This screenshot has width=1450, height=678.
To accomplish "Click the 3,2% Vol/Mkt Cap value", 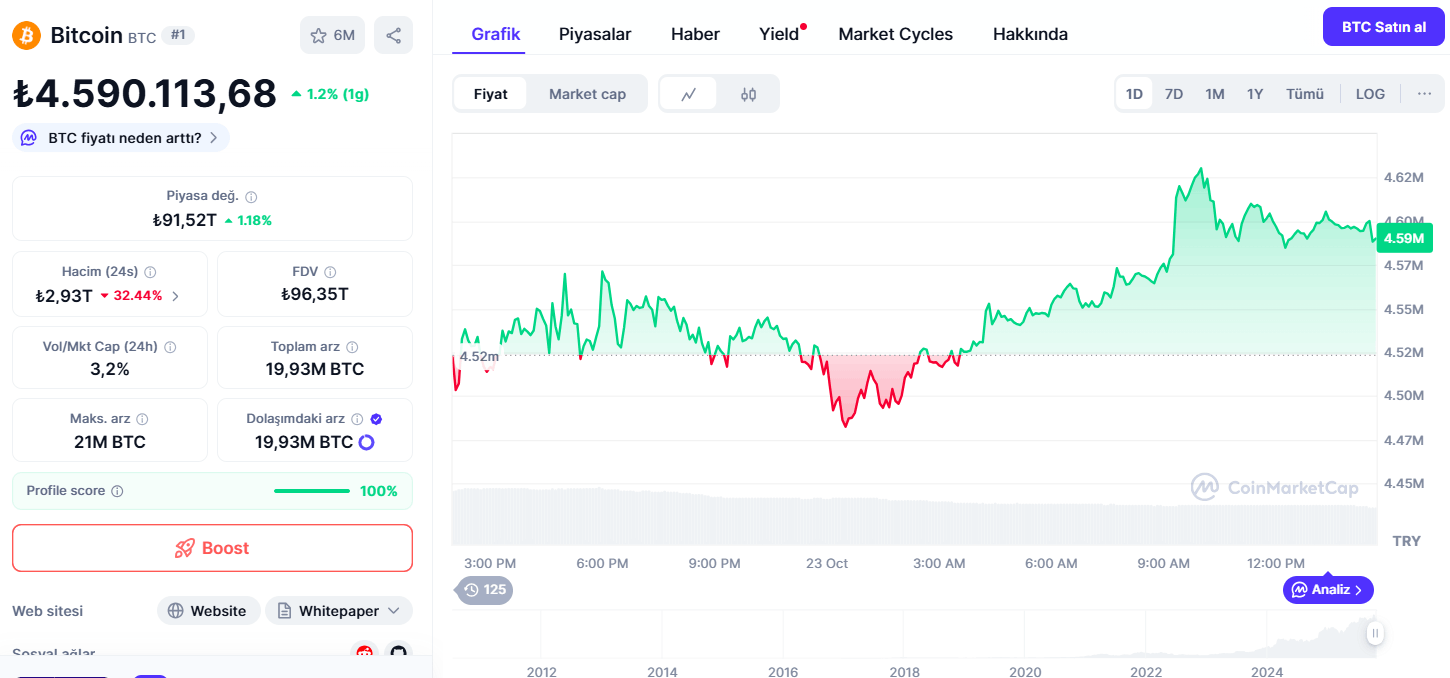I will coord(110,369).
